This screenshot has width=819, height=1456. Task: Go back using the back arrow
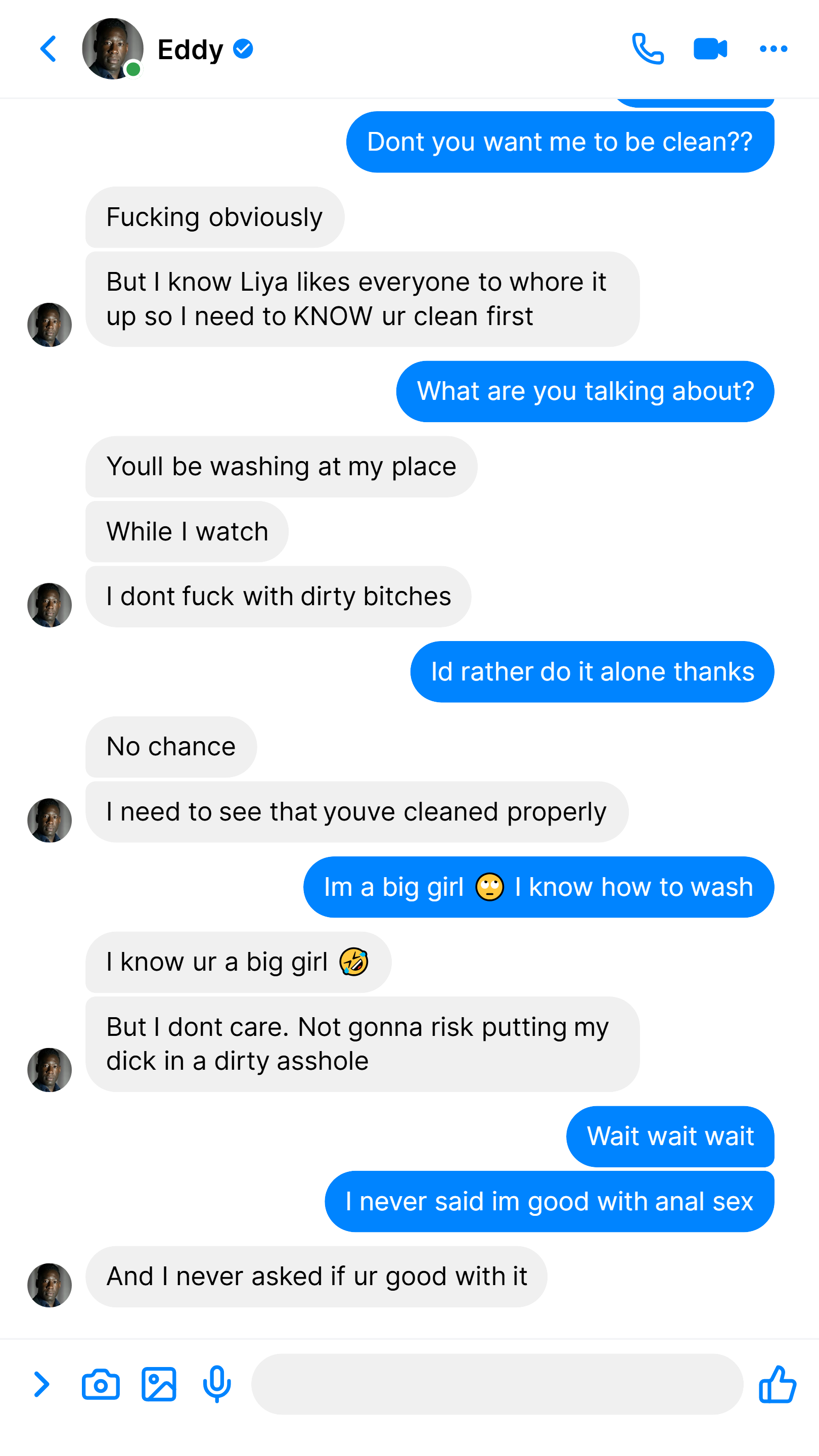coord(49,49)
